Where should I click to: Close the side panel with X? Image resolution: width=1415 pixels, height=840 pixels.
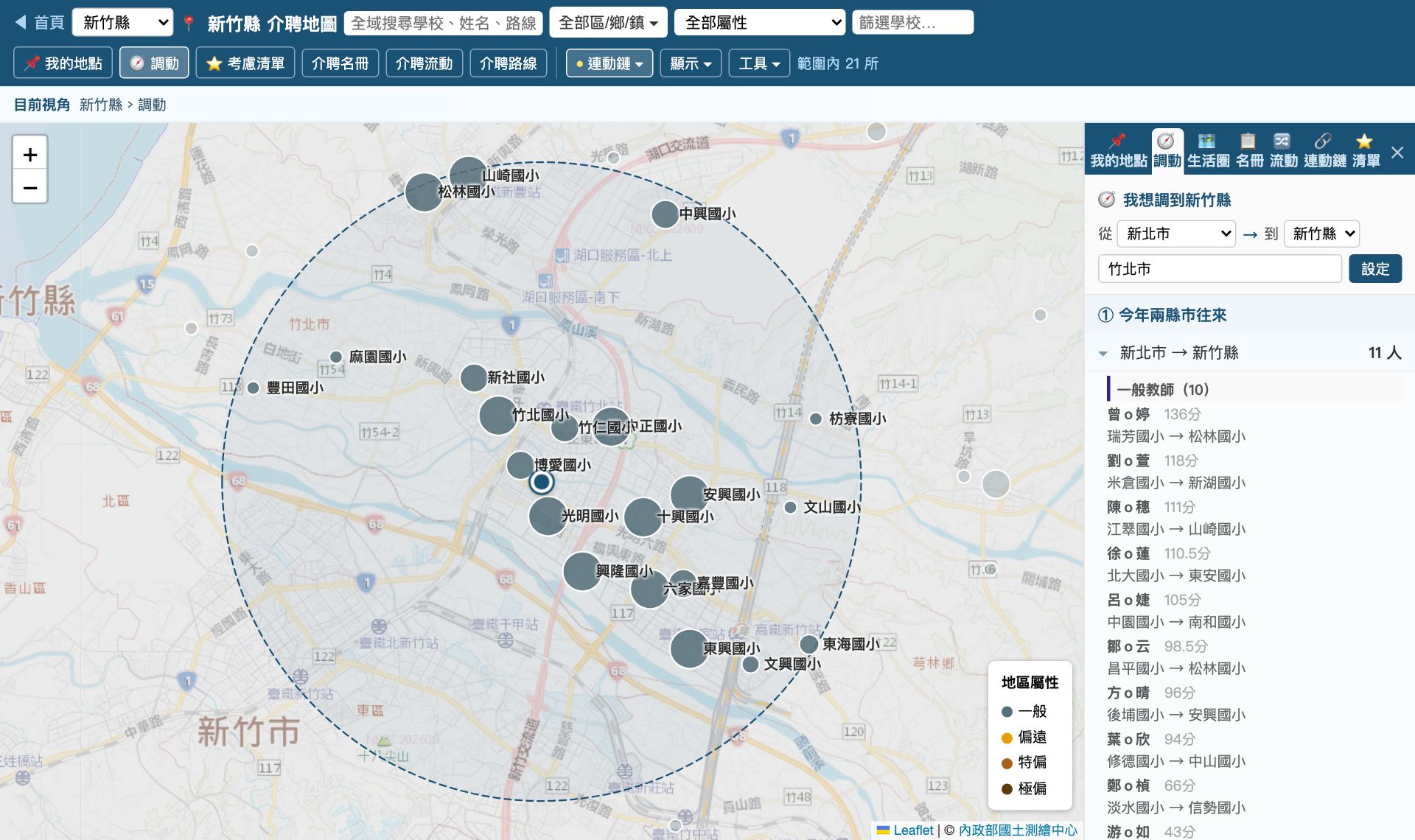1397,153
